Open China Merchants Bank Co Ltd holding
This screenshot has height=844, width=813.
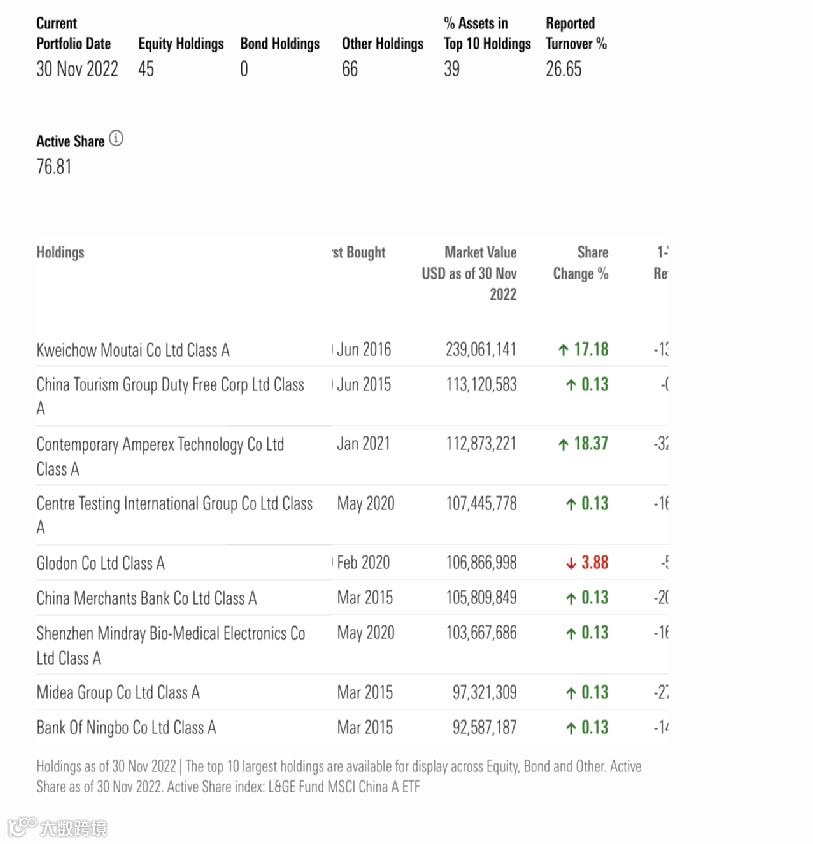tap(147, 598)
